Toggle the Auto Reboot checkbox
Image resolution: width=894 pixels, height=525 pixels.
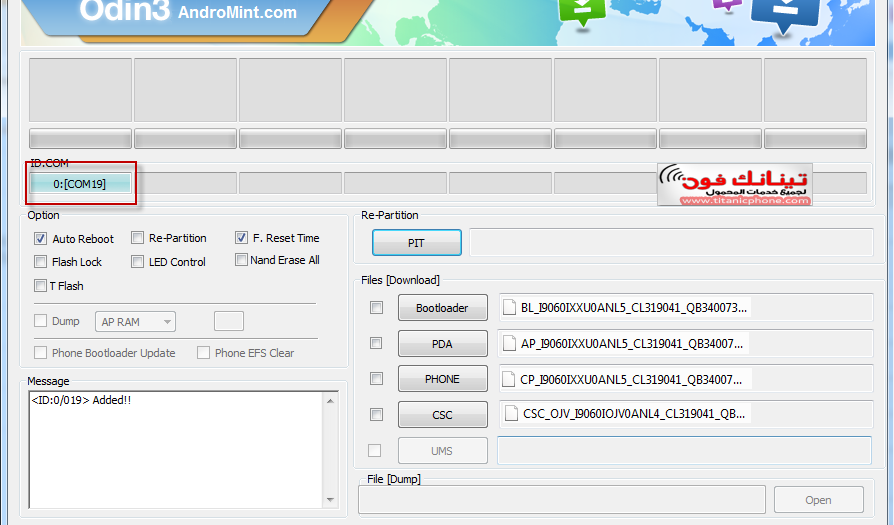pos(40,238)
